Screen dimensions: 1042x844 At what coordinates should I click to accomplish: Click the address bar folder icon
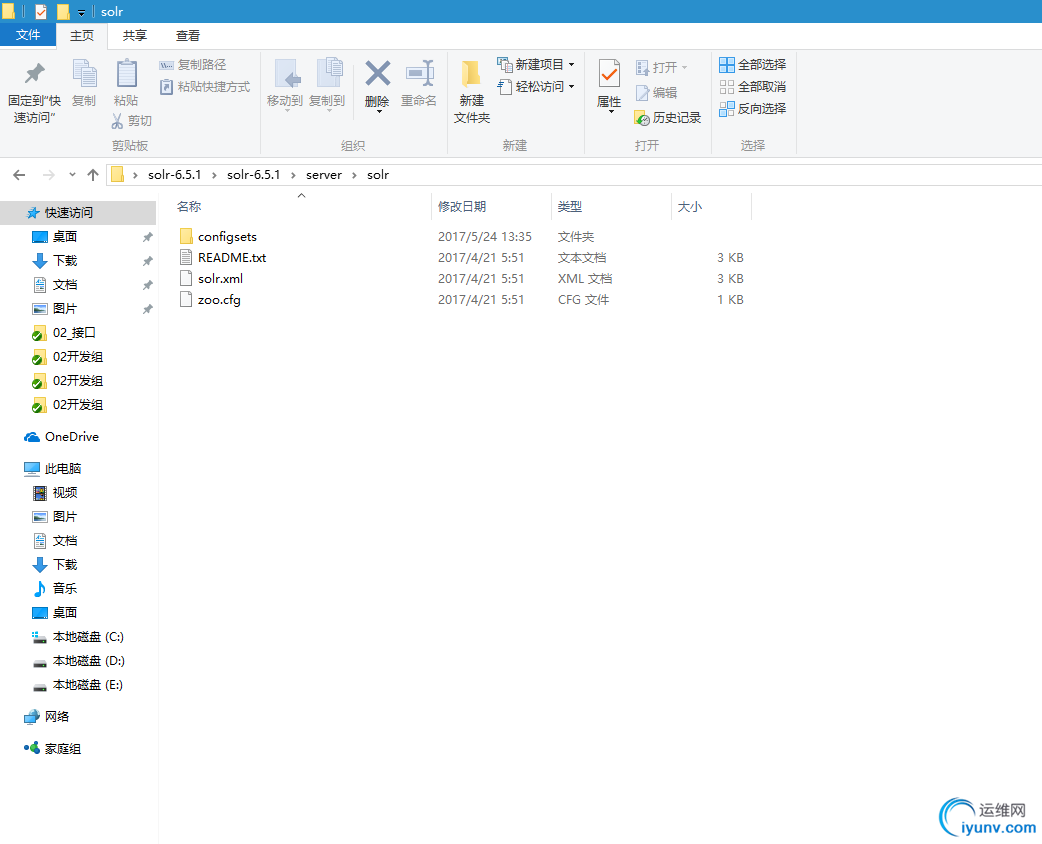click(x=118, y=174)
